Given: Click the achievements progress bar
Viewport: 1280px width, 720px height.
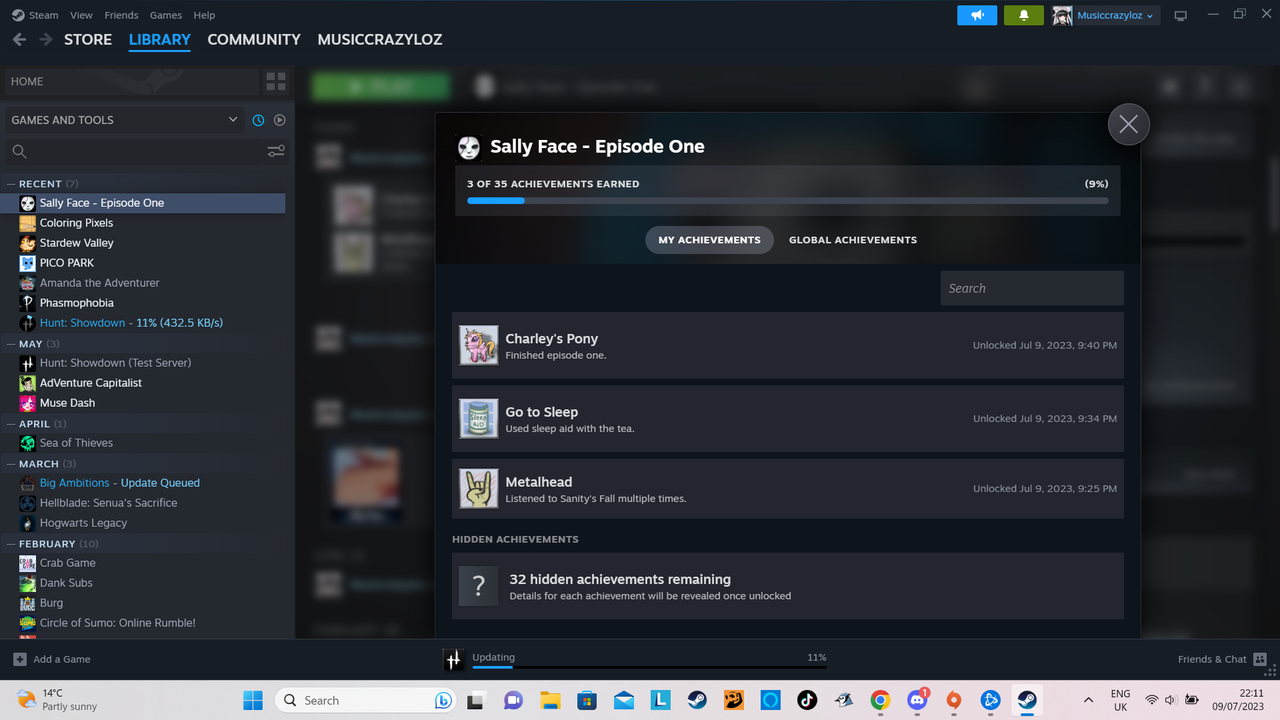Looking at the screenshot, I should (x=788, y=201).
